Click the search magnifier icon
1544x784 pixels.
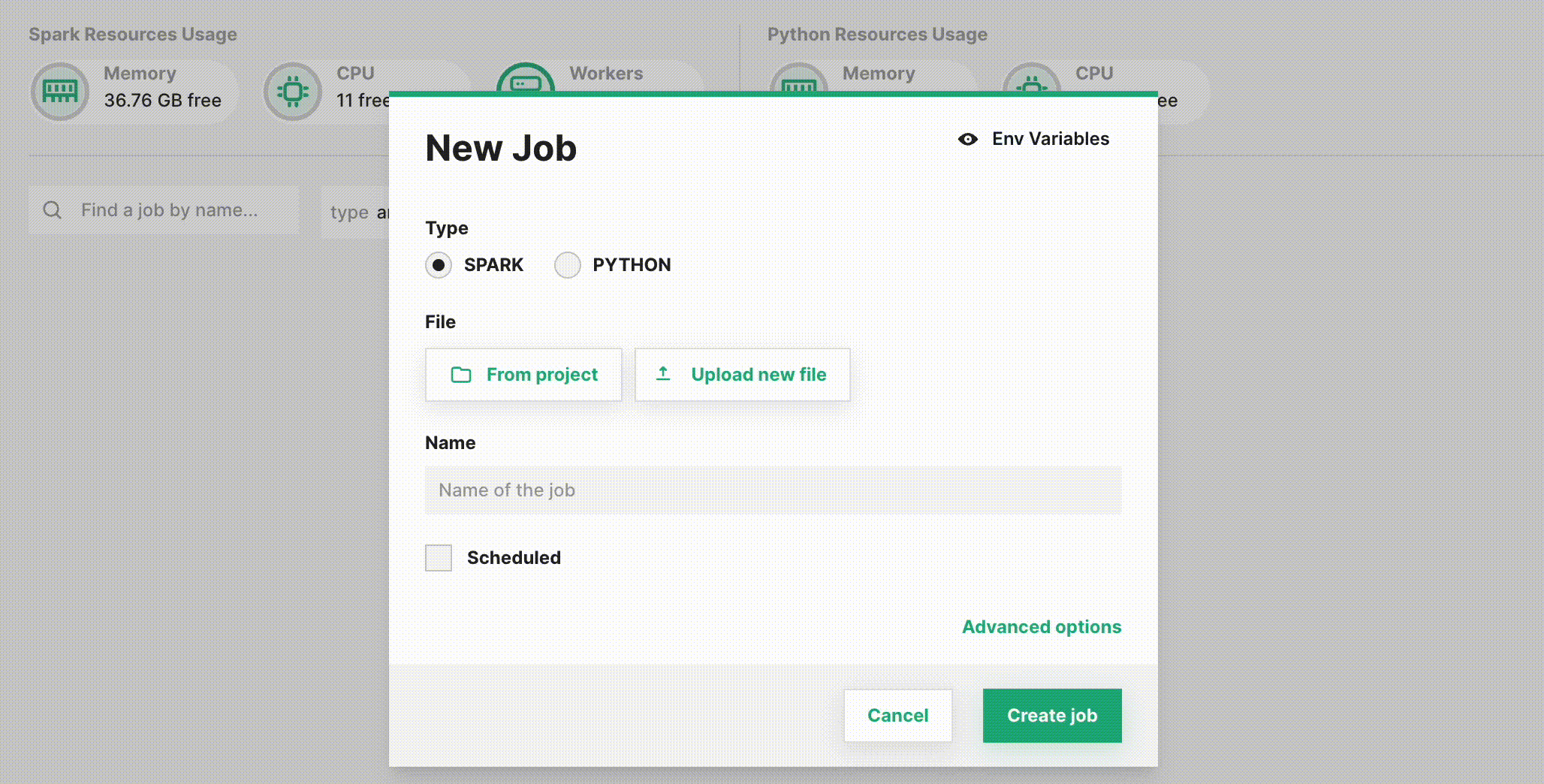point(53,210)
